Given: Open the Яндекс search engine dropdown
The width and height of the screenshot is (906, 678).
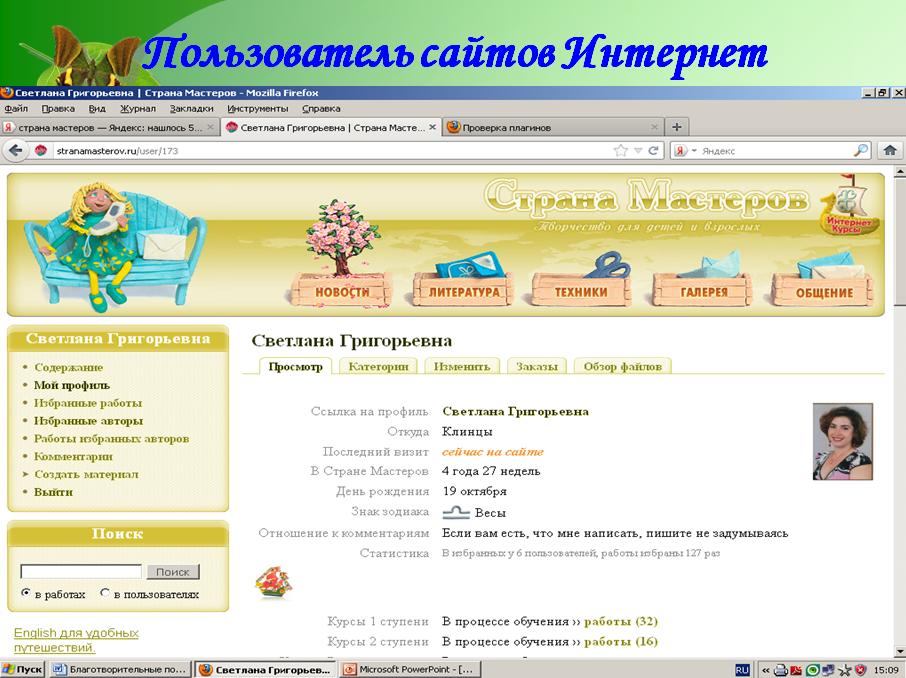Looking at the screenshot, I should pos(695,151).
